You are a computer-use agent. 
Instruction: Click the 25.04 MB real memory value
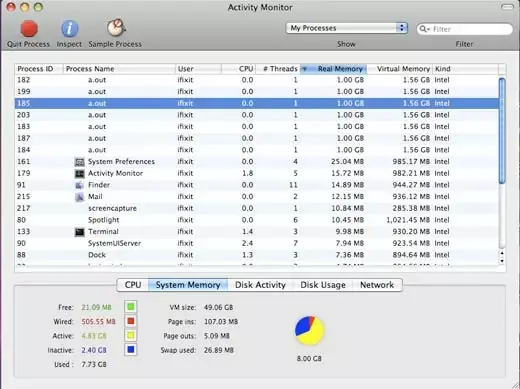tap(348, 162)
